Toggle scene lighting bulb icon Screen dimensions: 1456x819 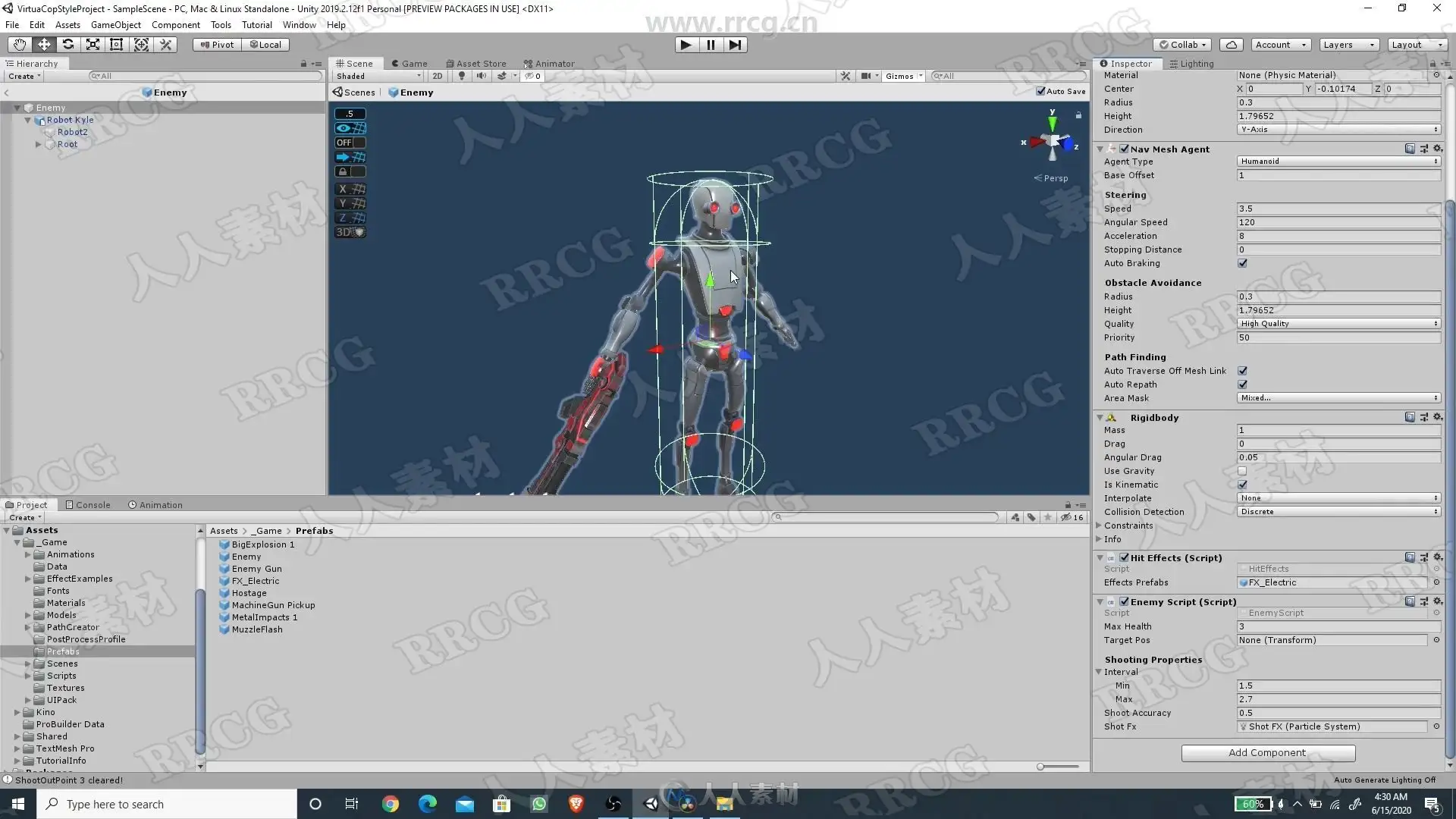(x=461, y=76)
